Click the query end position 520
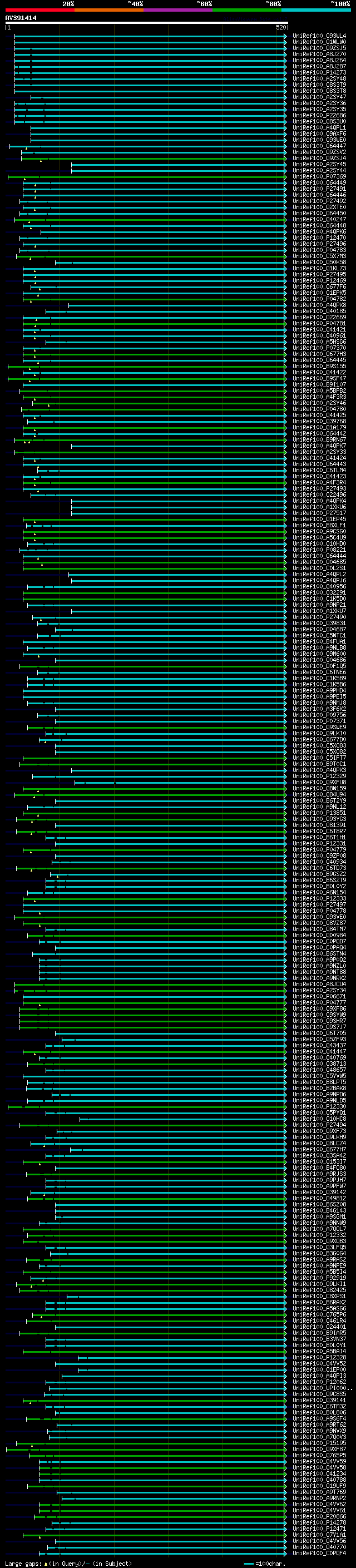 (281, 27)
